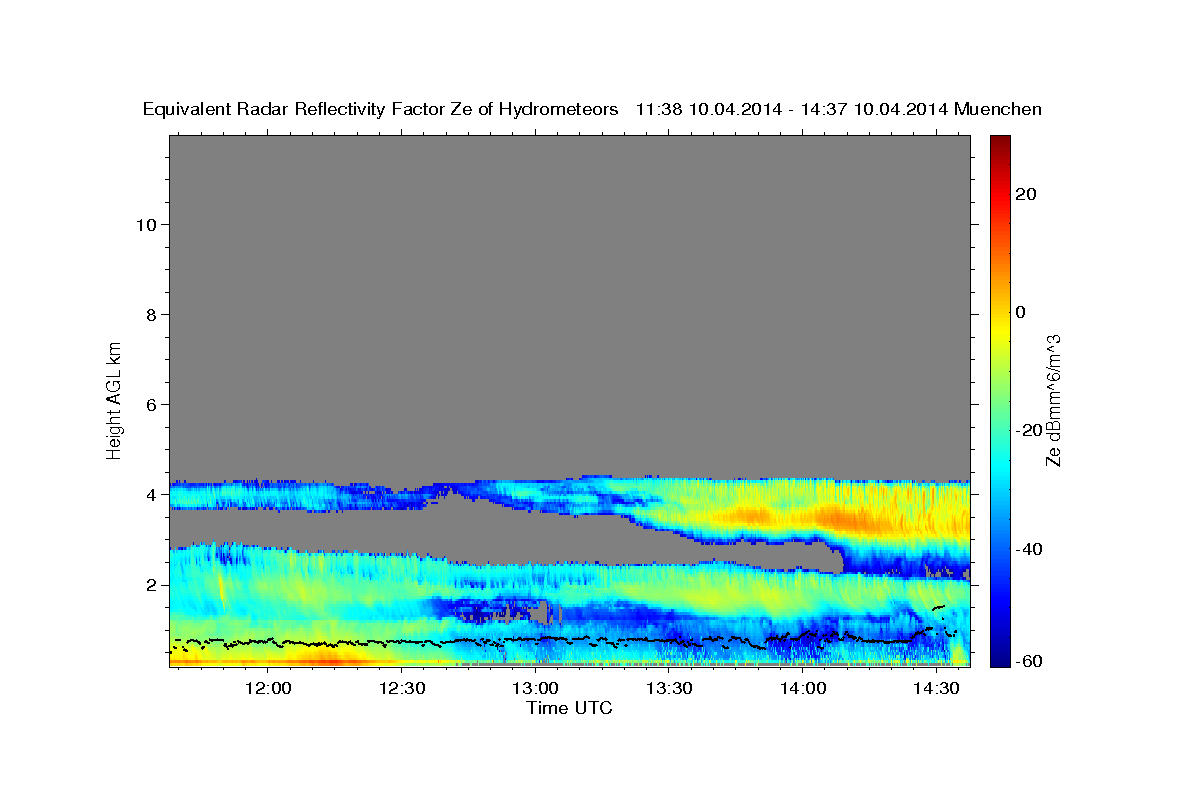The height and width of the screenshot is (800, 1200).
Task: Click the '13:00' time tick label
Action: coord(536,688)
